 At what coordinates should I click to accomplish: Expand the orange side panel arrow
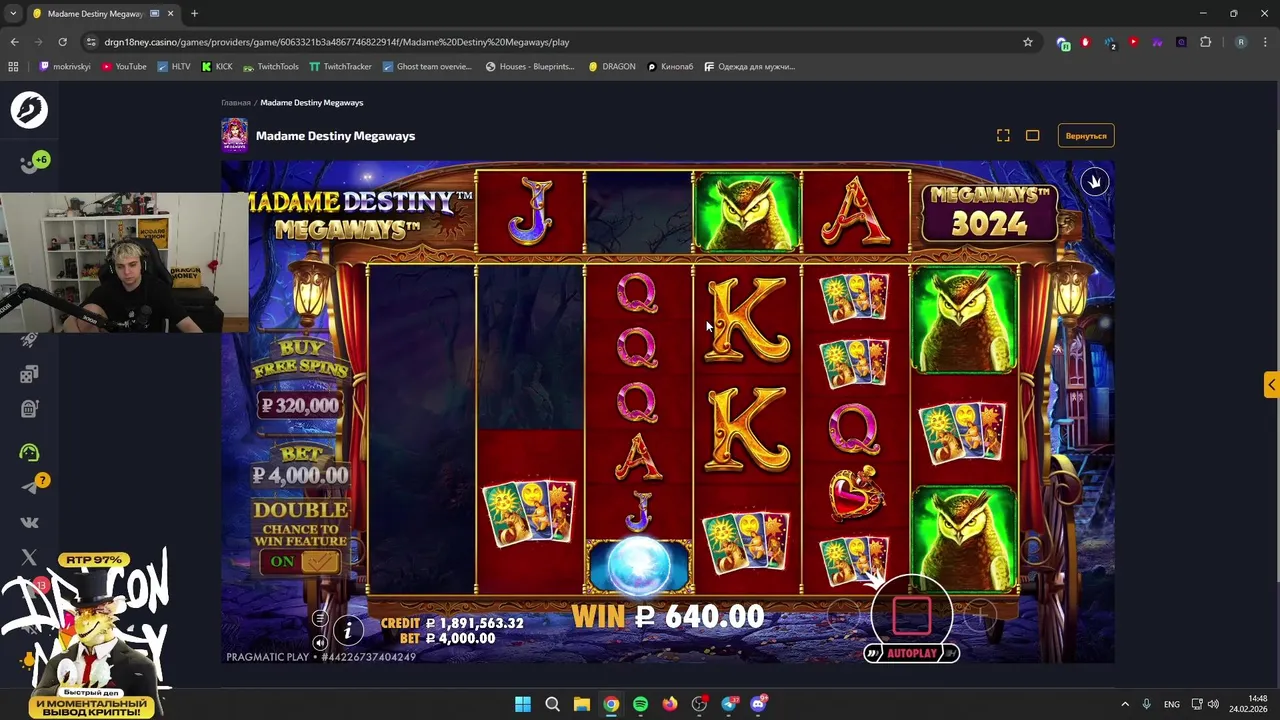click(1271, 385)
